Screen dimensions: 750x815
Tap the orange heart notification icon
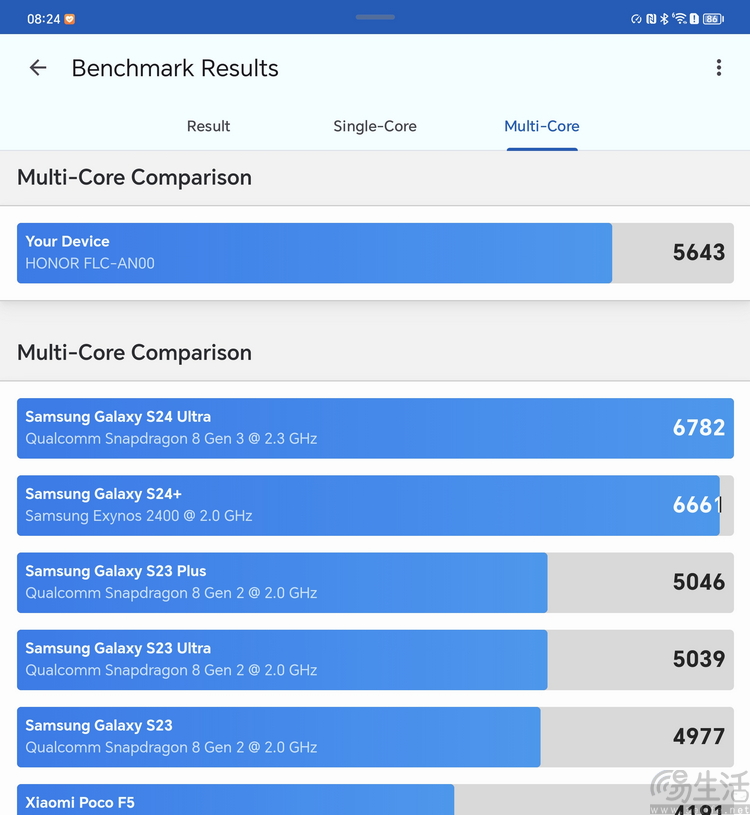(69, 19)
